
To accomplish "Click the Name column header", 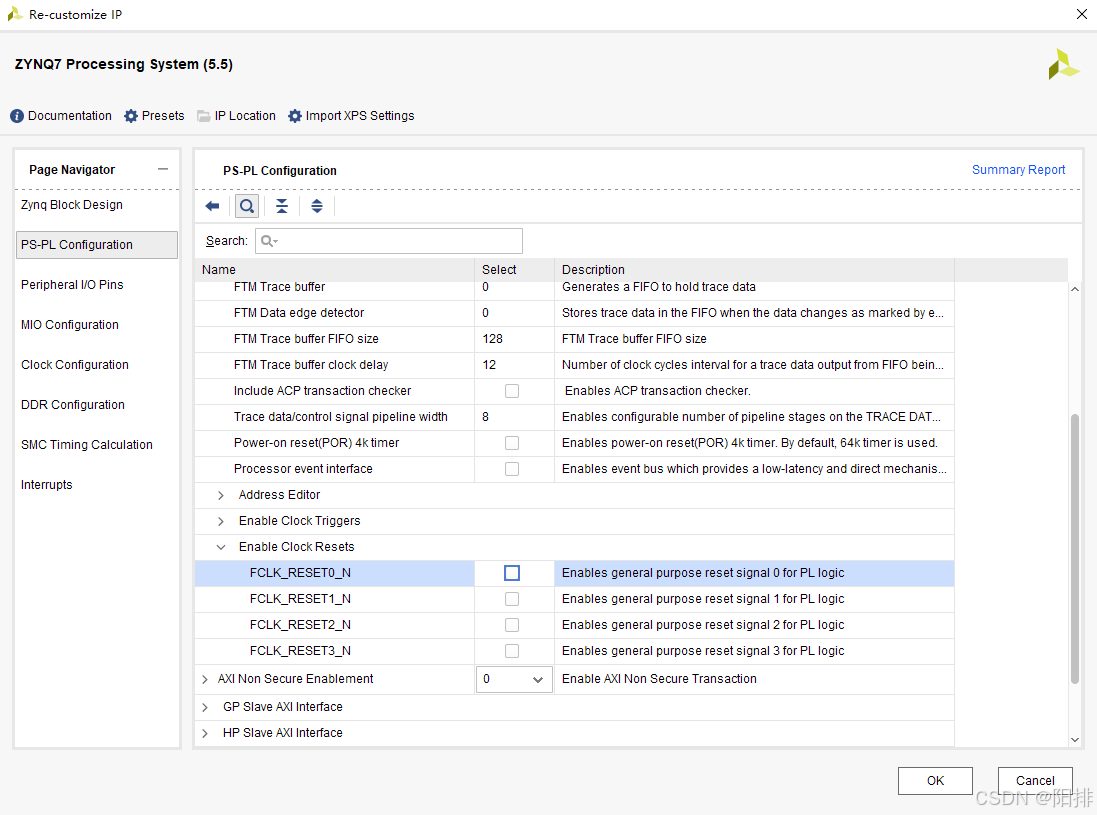I will click(334, 270).
